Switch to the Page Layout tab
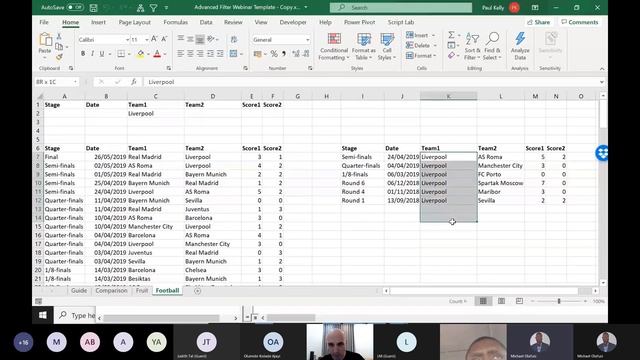The height and width of the screenshot is (360, 640). click(135, 22)
